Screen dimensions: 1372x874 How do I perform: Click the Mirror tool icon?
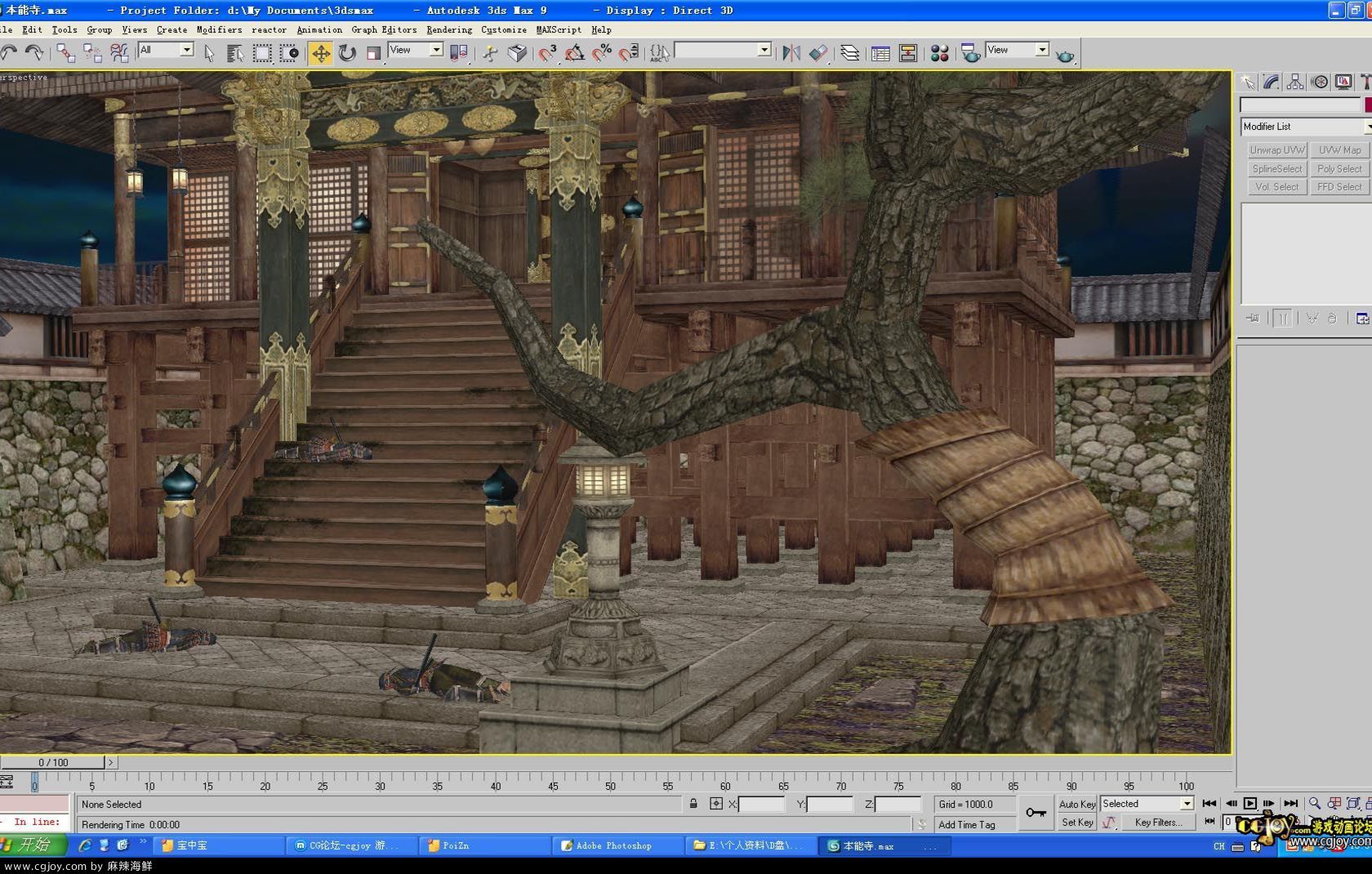tap(791, 53)
